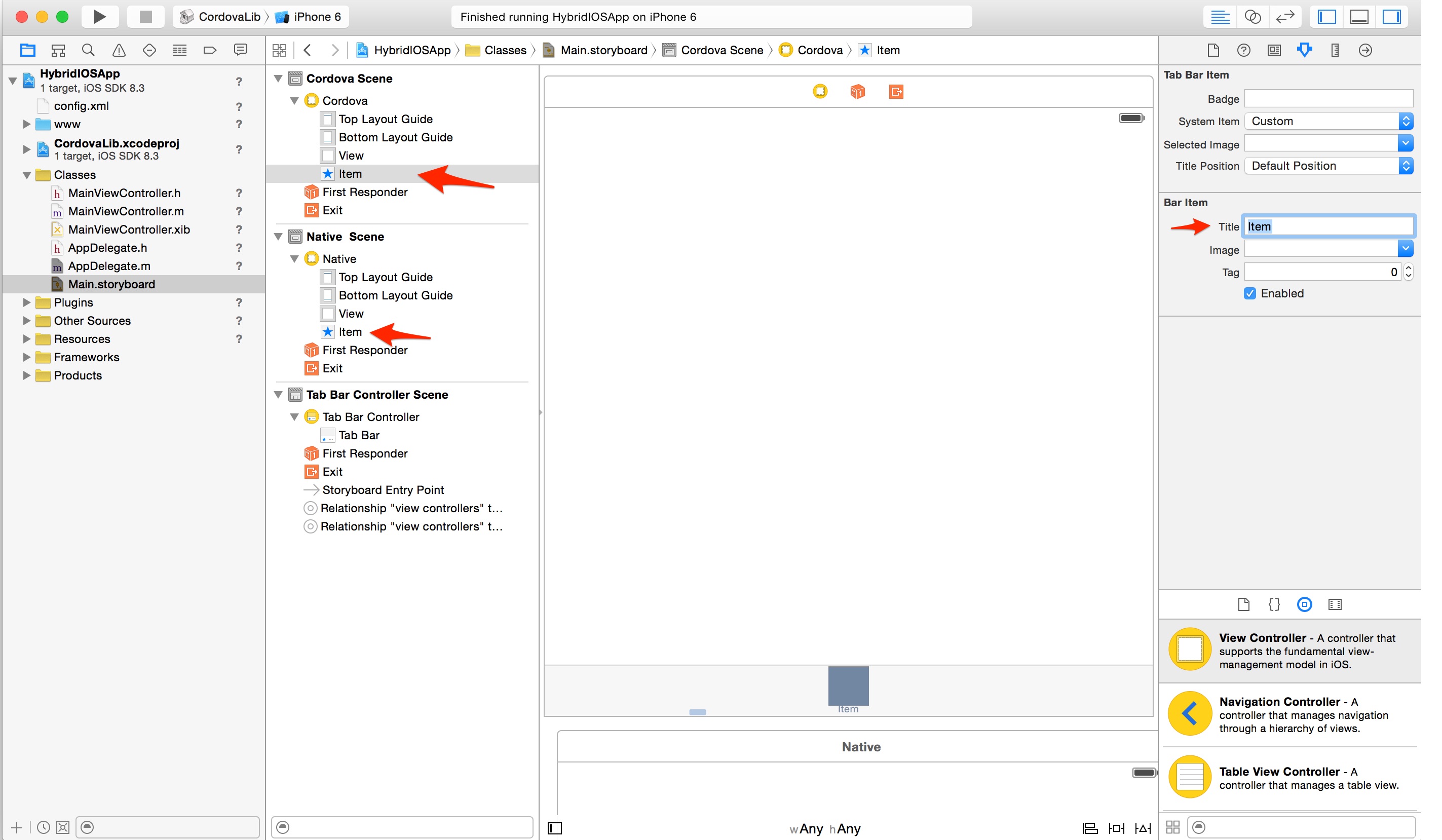The image size is (1442, 840).
Task: Open the Issue navigator warning icon
Action: 119,50
